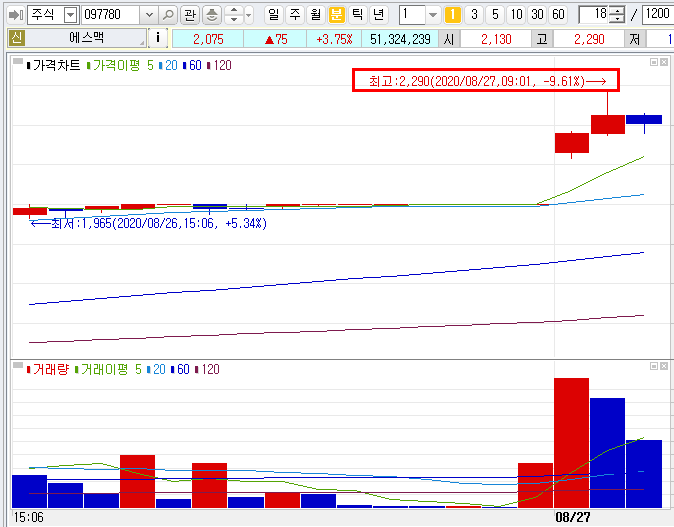674x527 pixels.
Task: Click the volume MA 60 legend entry
Action: coord(180,369)
